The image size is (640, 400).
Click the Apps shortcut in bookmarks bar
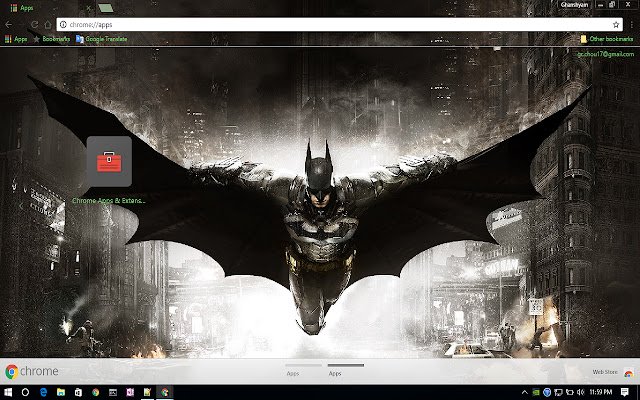16,39
